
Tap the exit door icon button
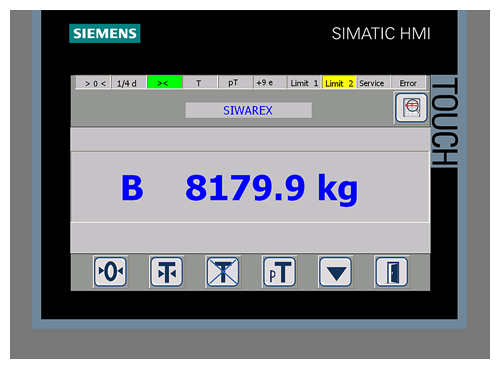[x=392, y=272]
